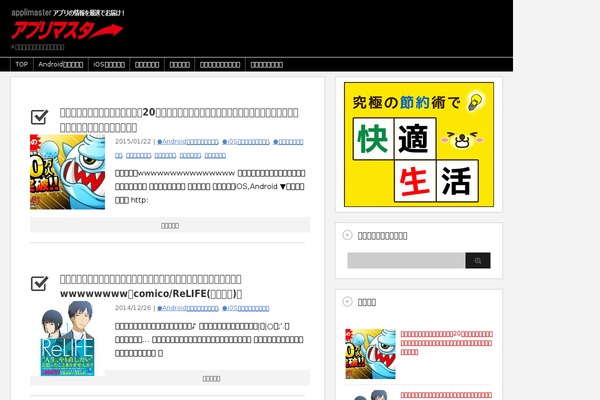Click the magnifier search button

tap(478, 261)
